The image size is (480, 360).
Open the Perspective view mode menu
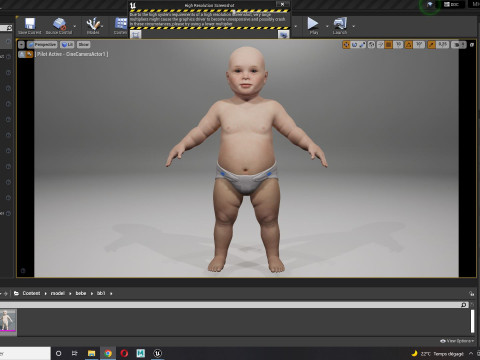pyautogui.click(x=42, y=44)
